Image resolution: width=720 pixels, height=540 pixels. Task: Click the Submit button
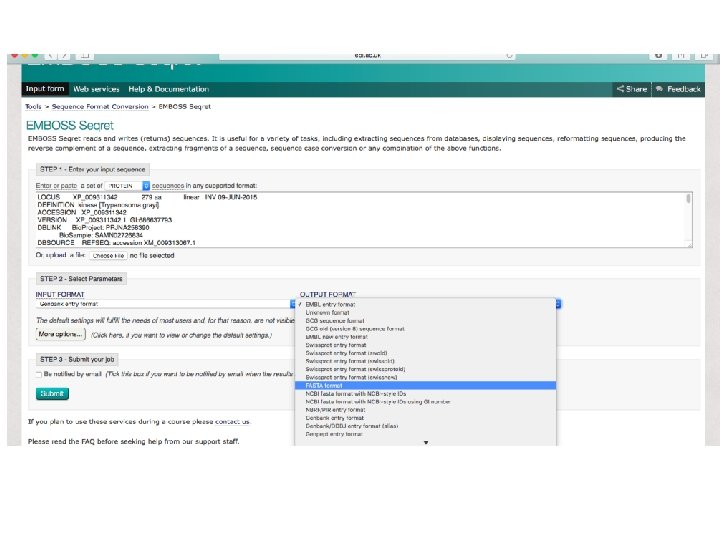[52, 394]
